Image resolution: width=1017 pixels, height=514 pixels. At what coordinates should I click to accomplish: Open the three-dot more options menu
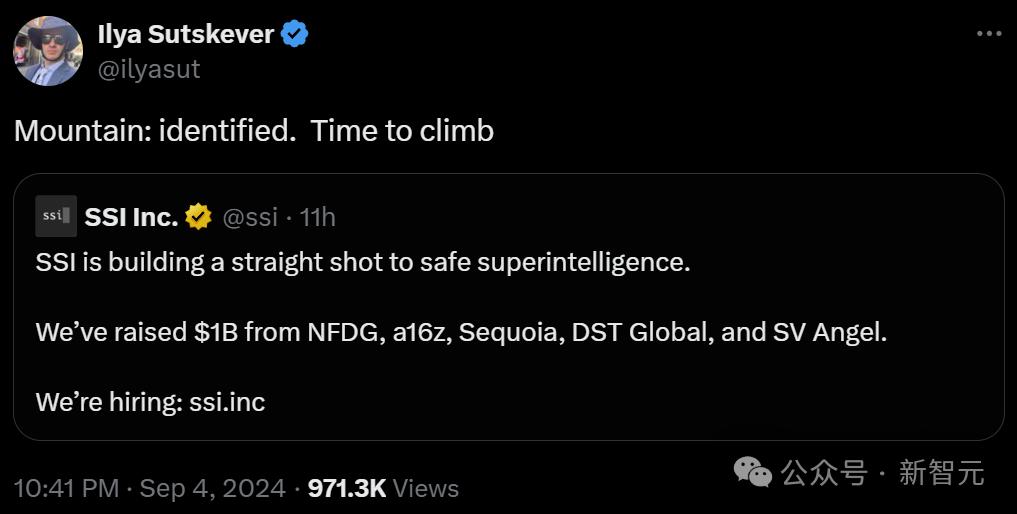pyautogui.click(x=988, y=34)
